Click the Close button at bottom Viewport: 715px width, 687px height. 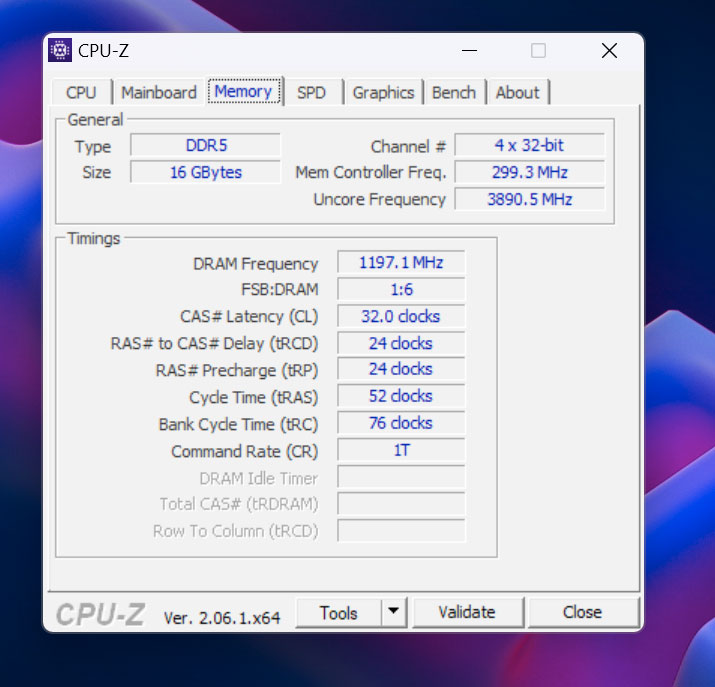pyautogui.click(x=582, y=612)
